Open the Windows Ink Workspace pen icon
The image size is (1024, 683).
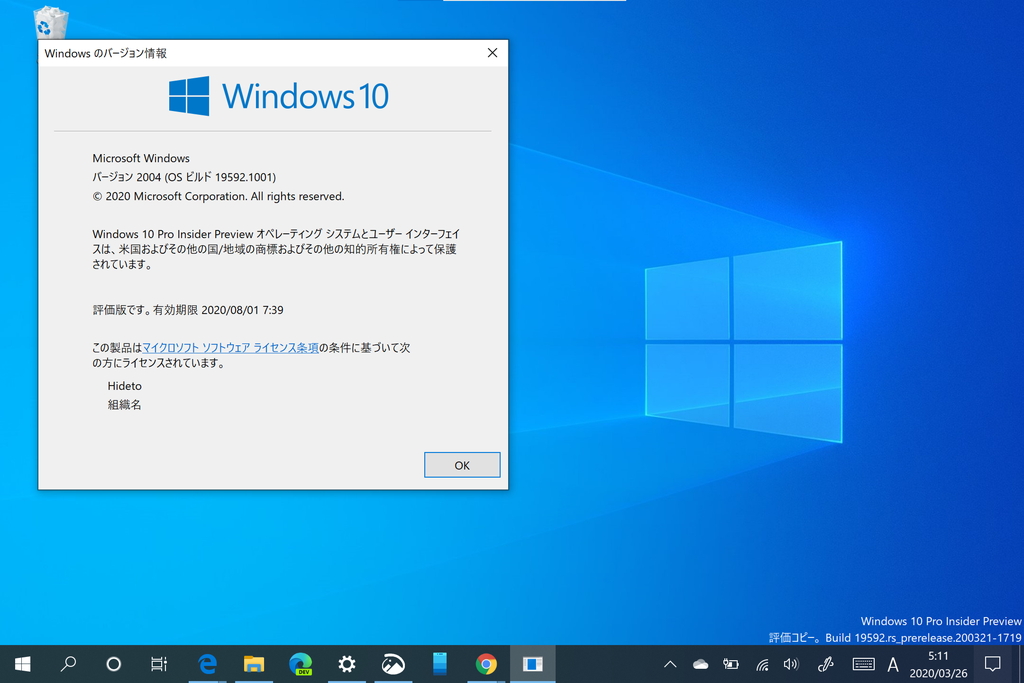coord(825,663)
